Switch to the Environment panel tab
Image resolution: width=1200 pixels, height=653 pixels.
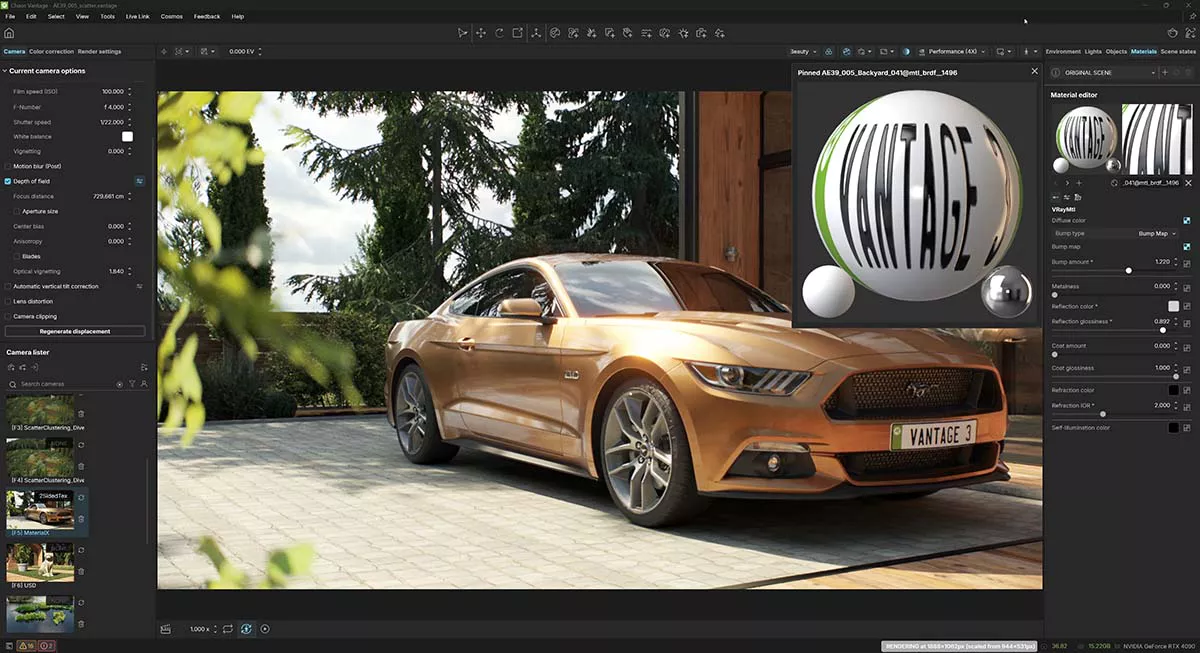[1062, 51]
